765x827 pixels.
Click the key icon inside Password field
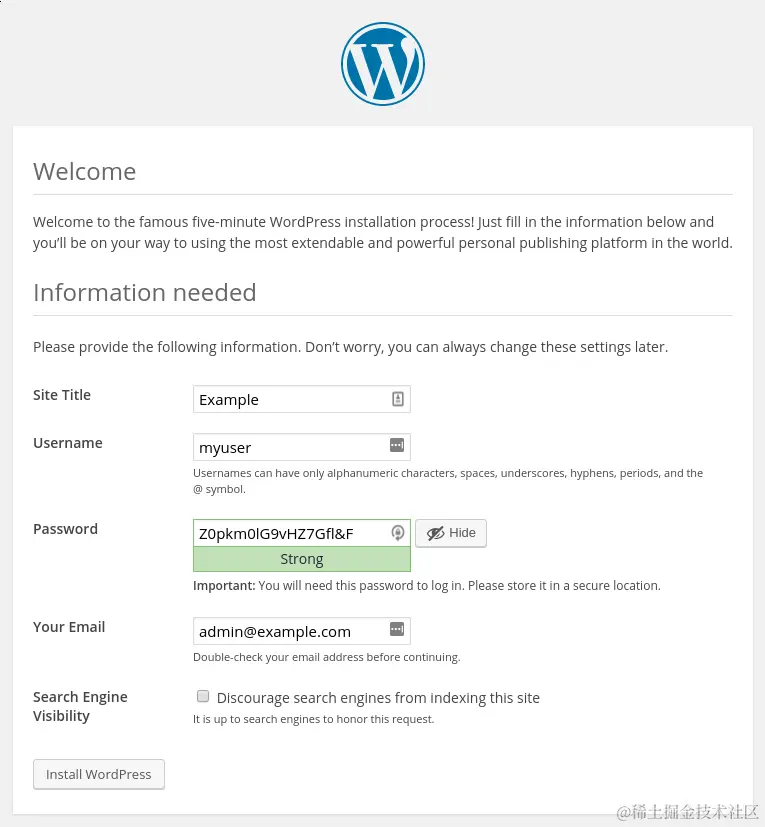coord(398,533)
